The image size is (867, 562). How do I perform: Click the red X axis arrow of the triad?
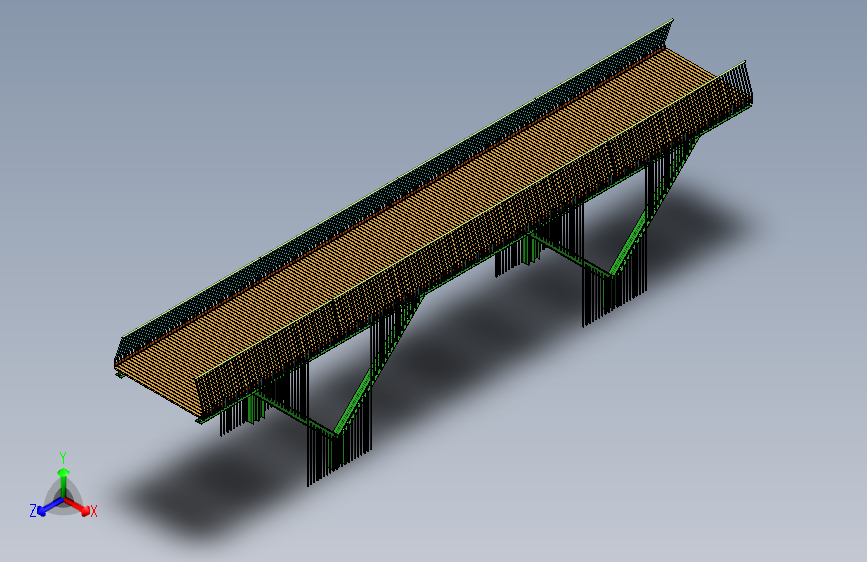tap(79, 506)
